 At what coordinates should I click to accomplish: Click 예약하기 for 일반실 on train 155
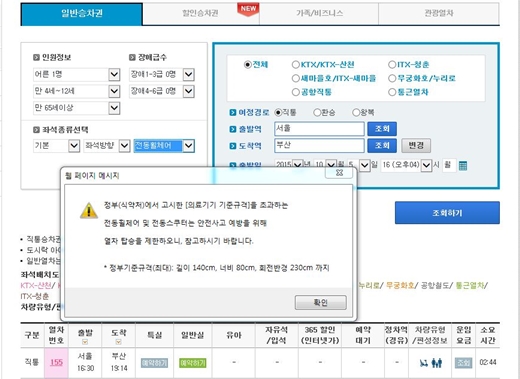click(x=193, y=363)
